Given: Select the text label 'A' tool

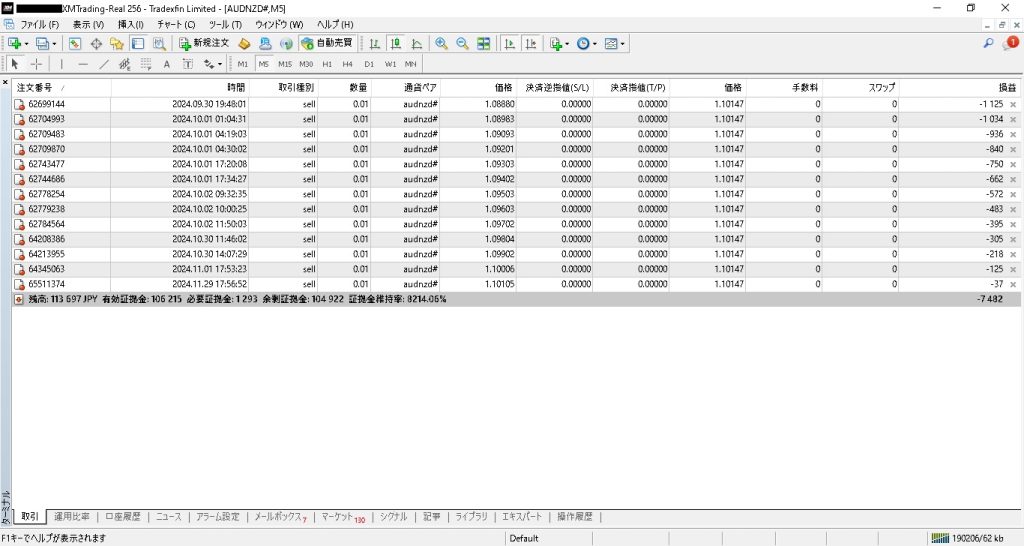Looking at the screenshot, I should 167,64.
